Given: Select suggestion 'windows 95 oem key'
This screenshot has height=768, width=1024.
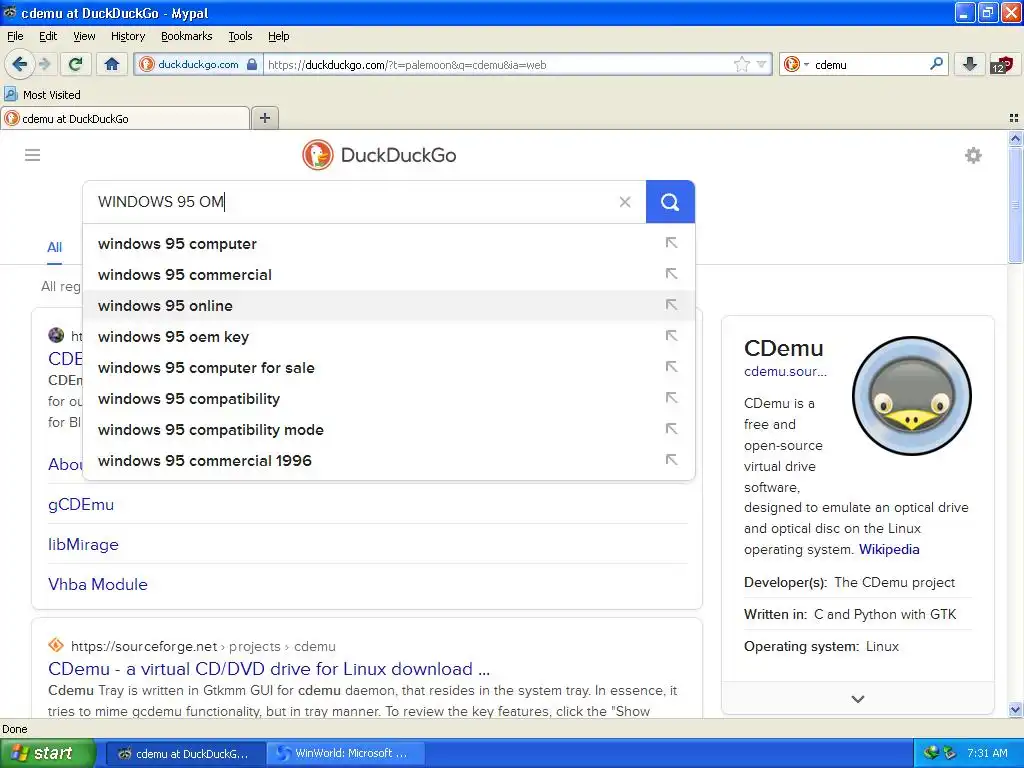Looking at the screenshot, I should pyautogui.click(x=389, y=337).
